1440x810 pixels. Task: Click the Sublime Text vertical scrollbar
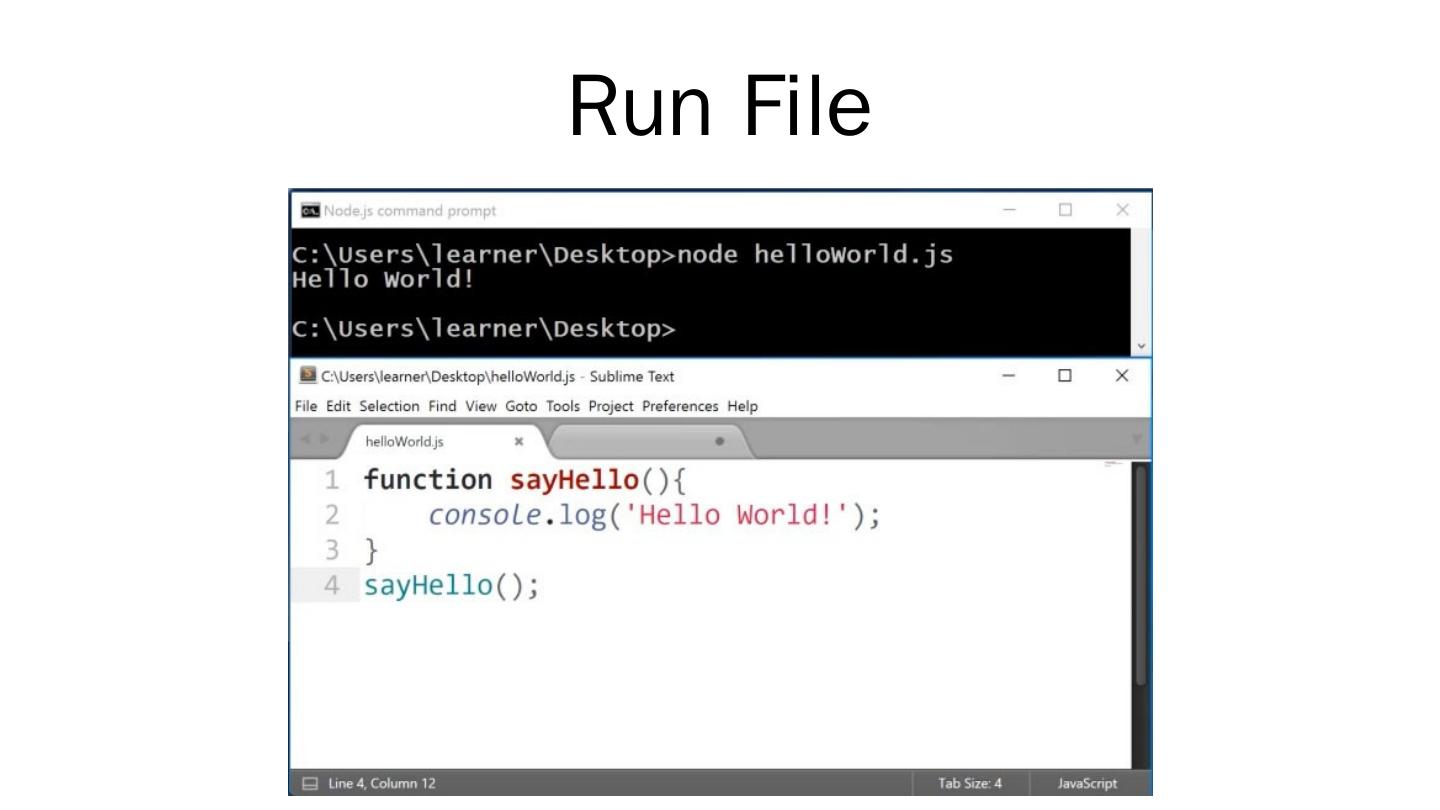pyautogui.click(x=1141, y=576)
